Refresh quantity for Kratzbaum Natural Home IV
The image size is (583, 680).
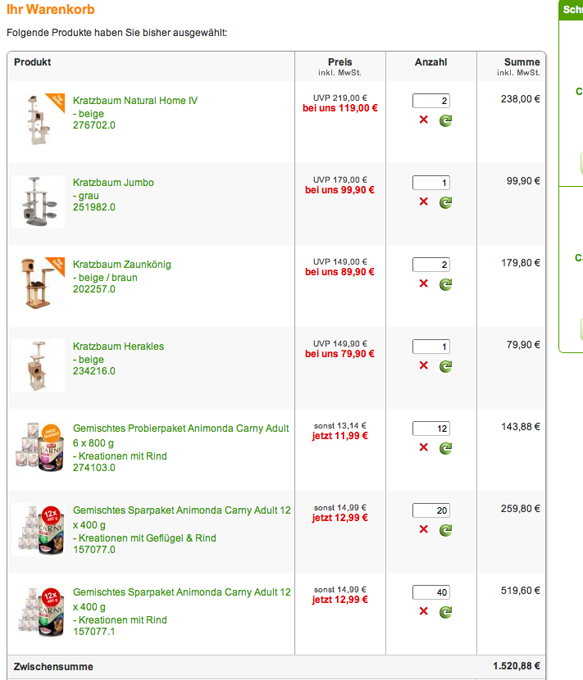(x=445, y=120)
